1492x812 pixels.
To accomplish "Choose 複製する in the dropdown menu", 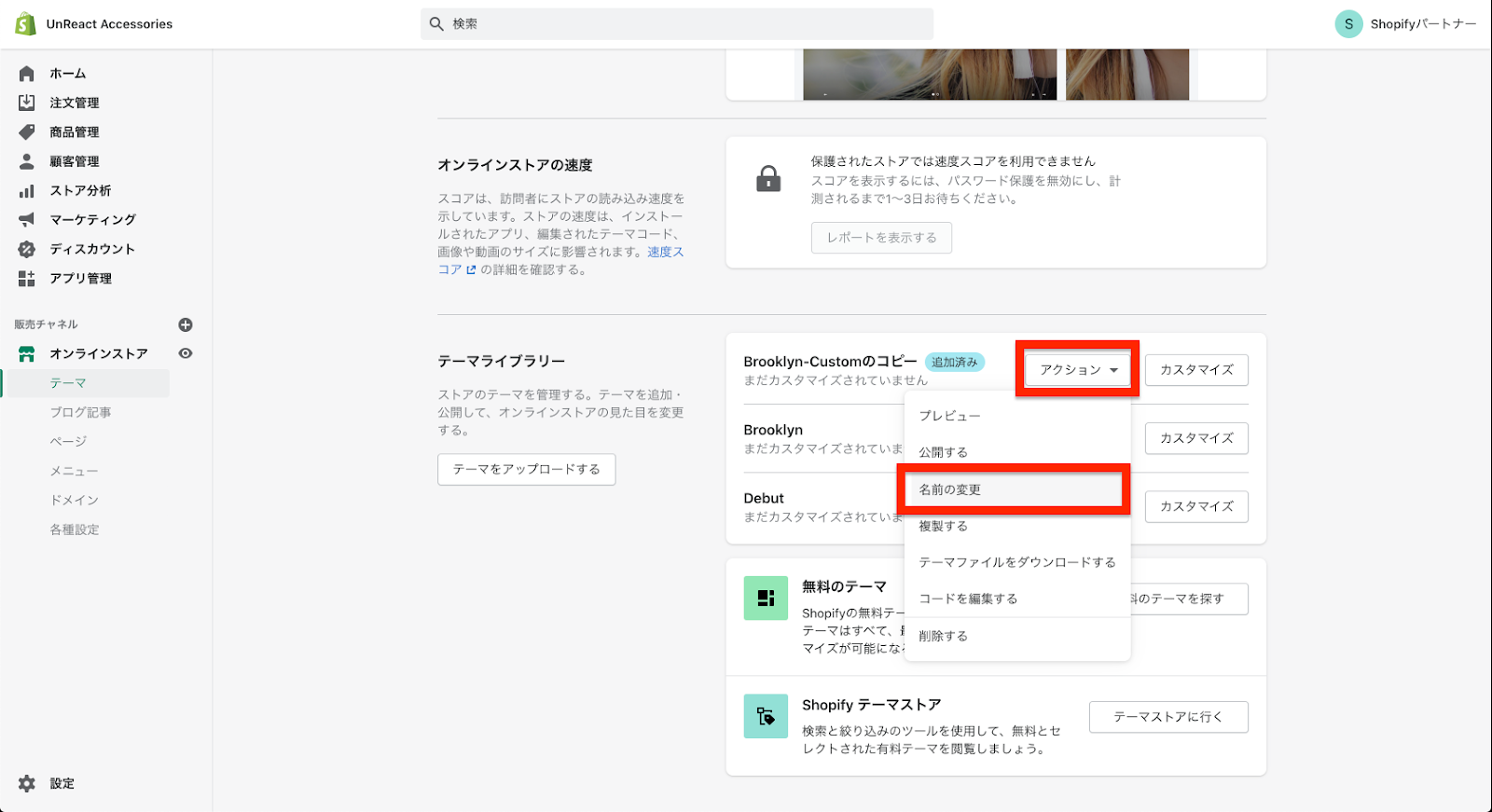I will 943,526.
